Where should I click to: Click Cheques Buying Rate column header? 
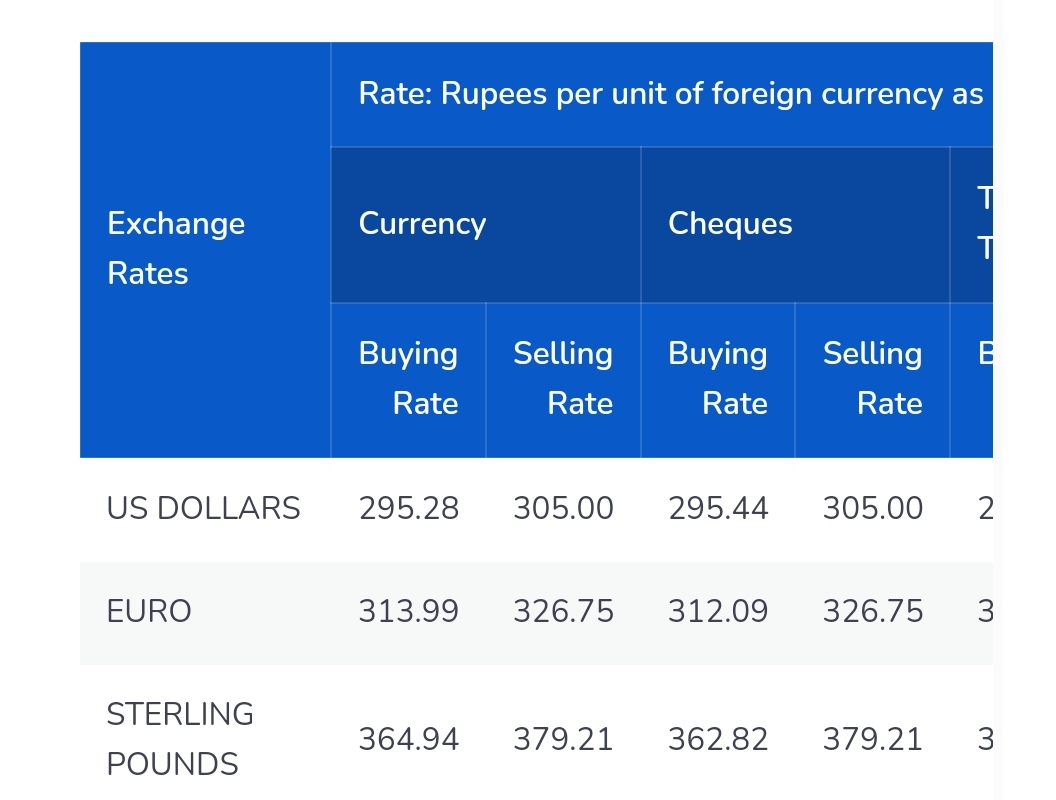point(718,380)
